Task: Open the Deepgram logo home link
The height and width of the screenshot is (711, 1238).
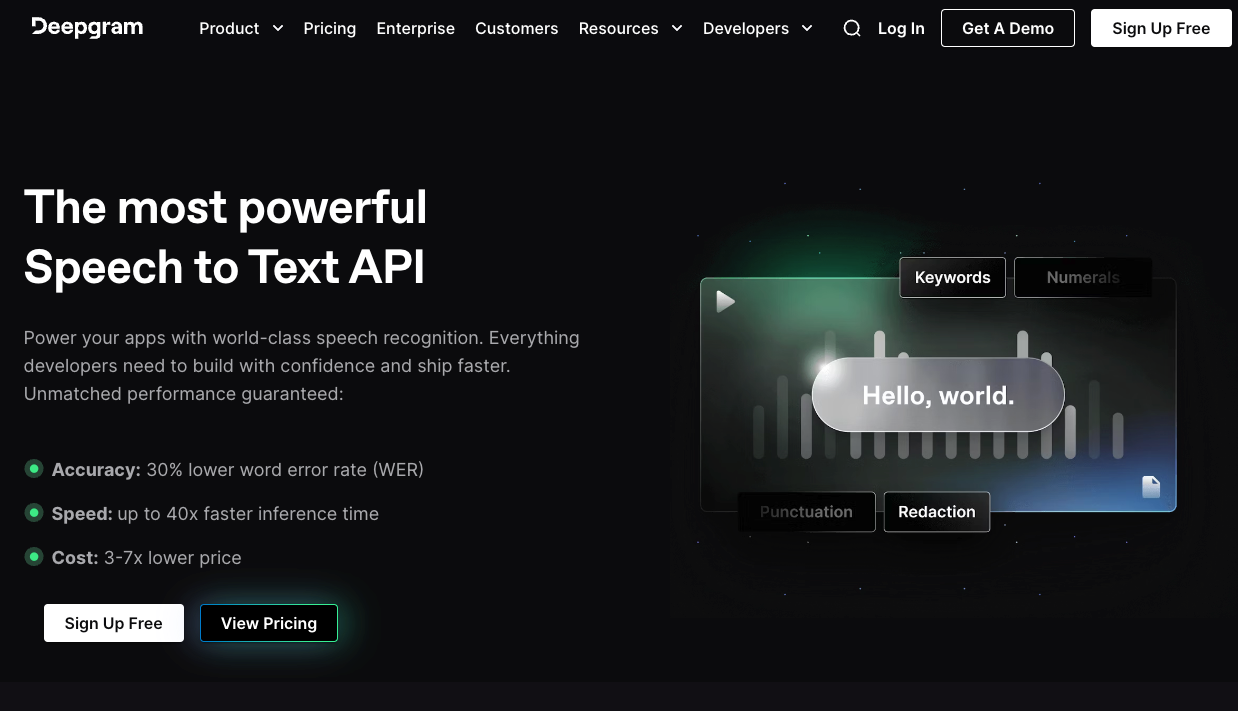Action: point(87,27)
